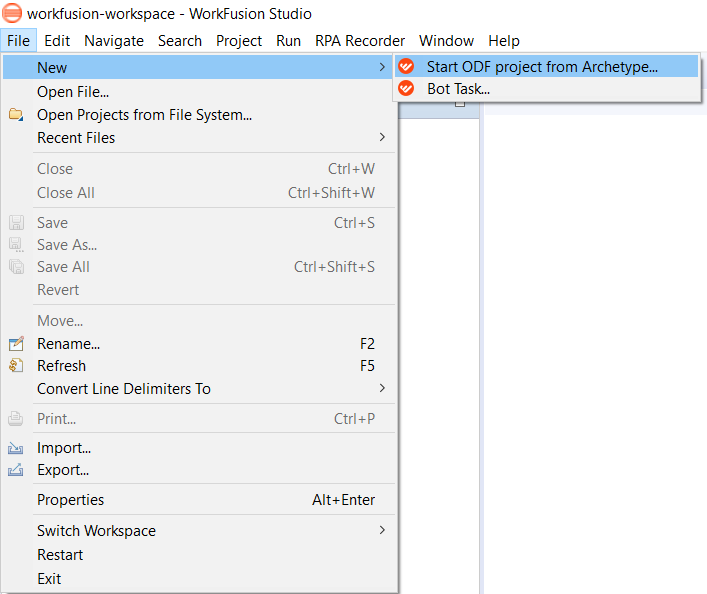The height and width of the screenshot is (594, 707).
Task: Expand the New submenu arrow
Action: coord(382,67)
